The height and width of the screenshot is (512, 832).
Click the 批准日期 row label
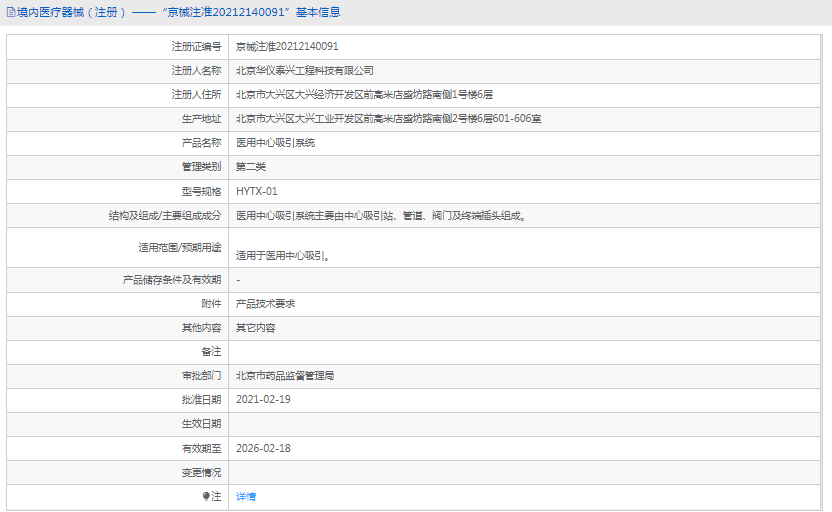pos(202,400)
